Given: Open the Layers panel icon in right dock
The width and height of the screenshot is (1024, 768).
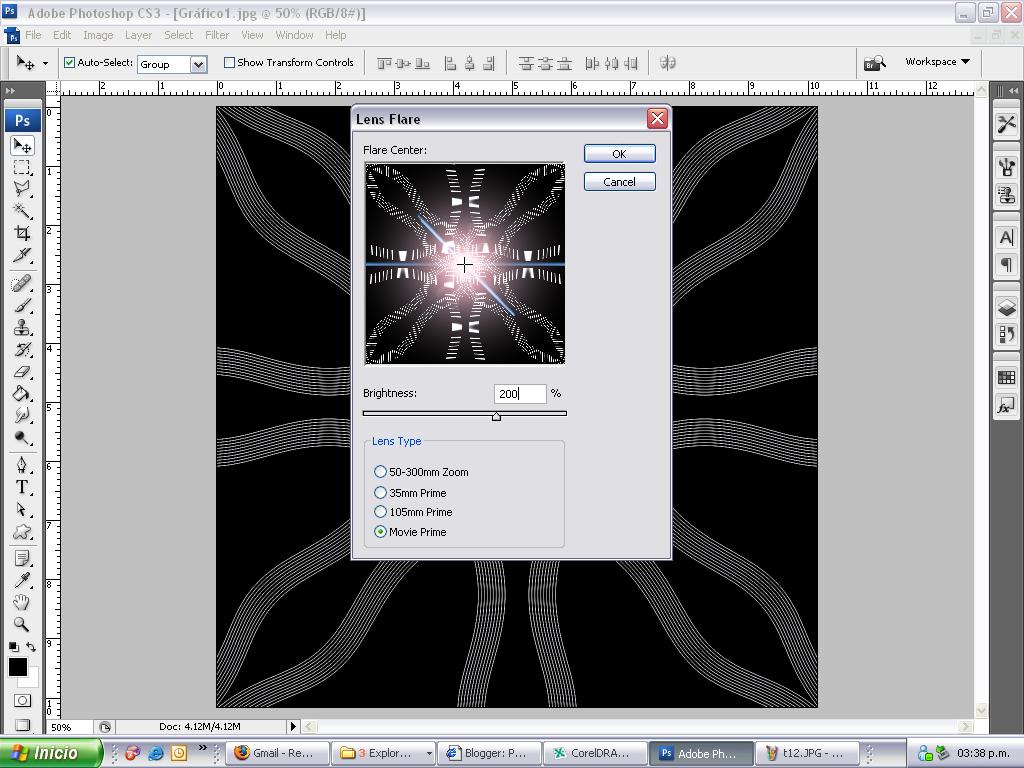Looking at the screenshot, I should 1006,307.
